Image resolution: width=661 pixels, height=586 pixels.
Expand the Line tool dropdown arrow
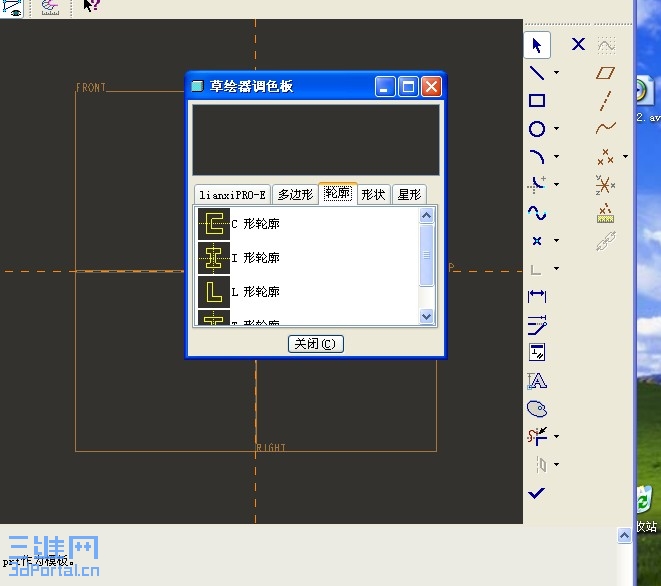(556, 73)
